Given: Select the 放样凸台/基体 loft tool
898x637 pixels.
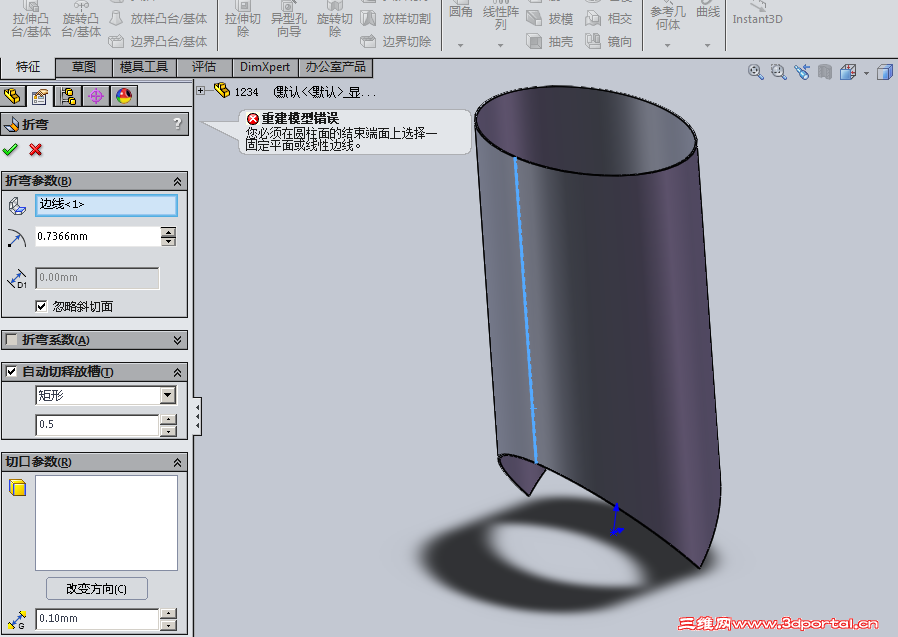Looking at the screenshot, I should tap(158, 18).
